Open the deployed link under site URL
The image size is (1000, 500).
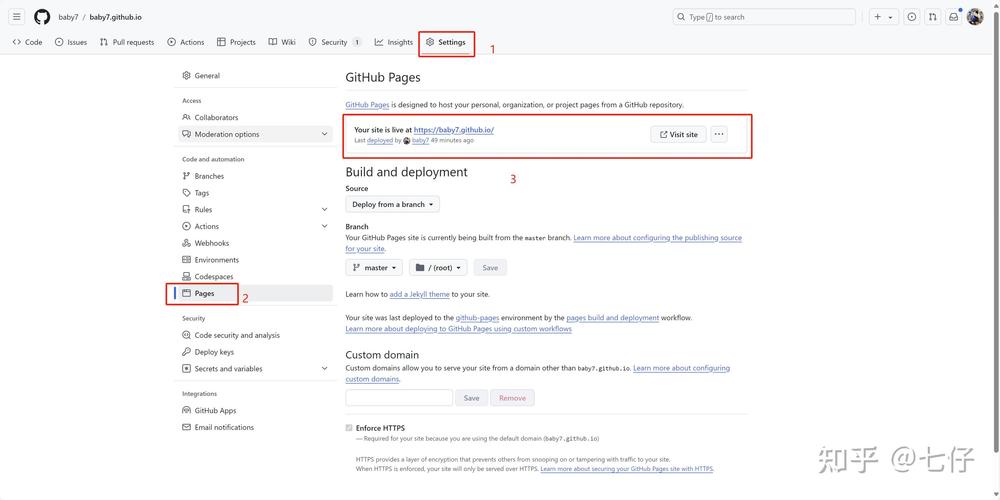tap(380, 140)
